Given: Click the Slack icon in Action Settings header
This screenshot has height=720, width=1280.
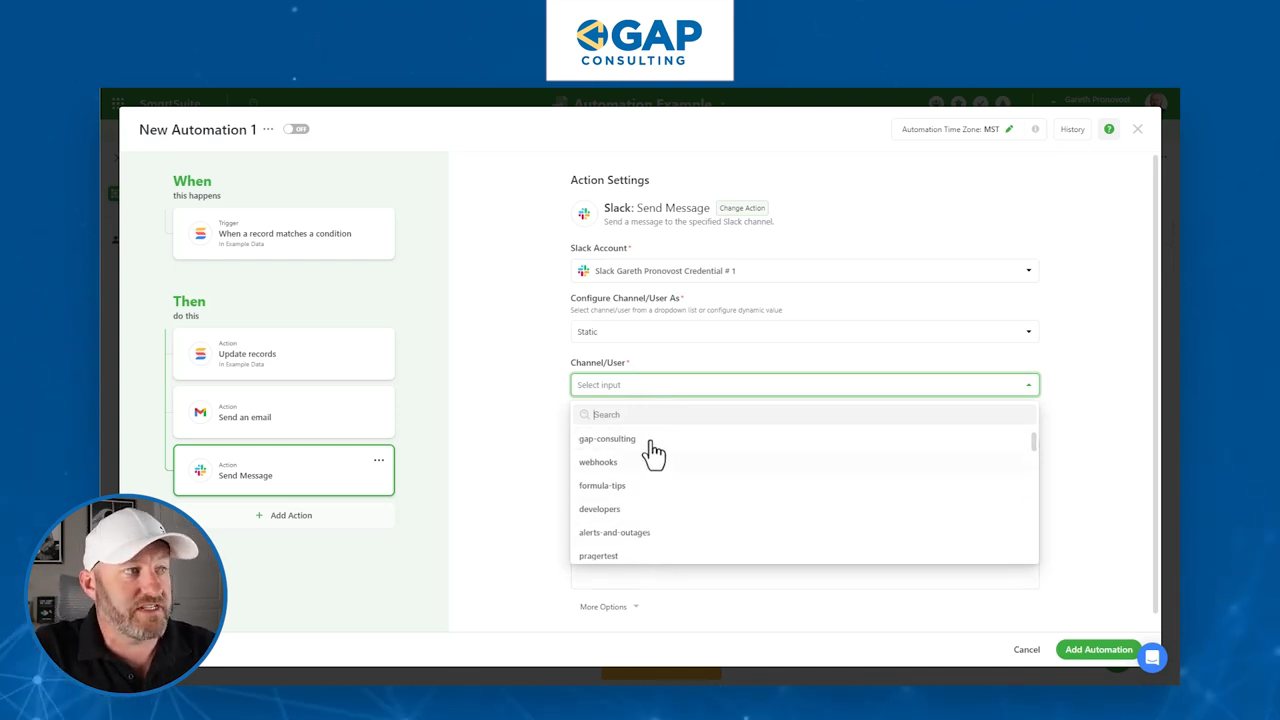Looking at the screenshot, I should click(584, 214).
